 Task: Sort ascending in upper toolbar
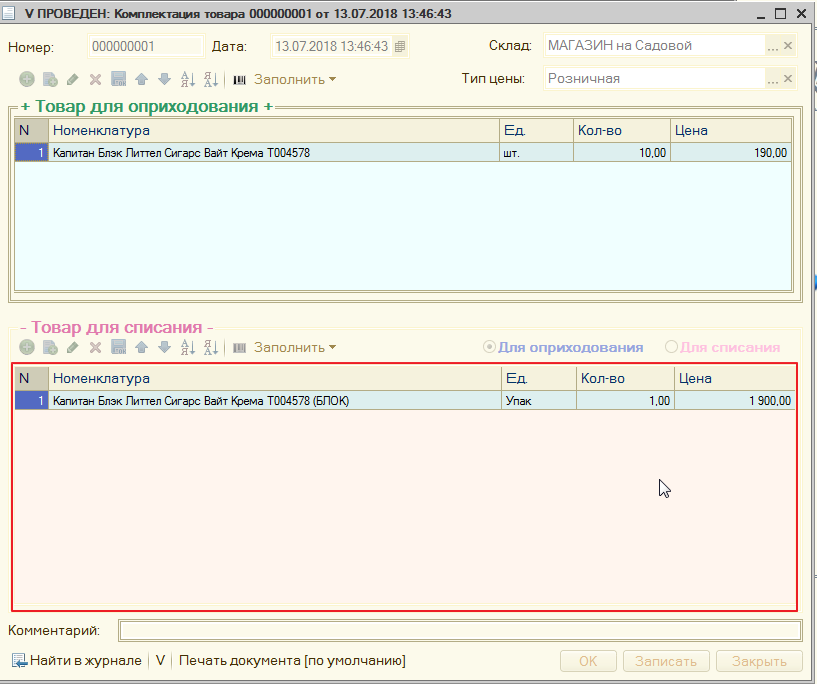click(188, 79)
